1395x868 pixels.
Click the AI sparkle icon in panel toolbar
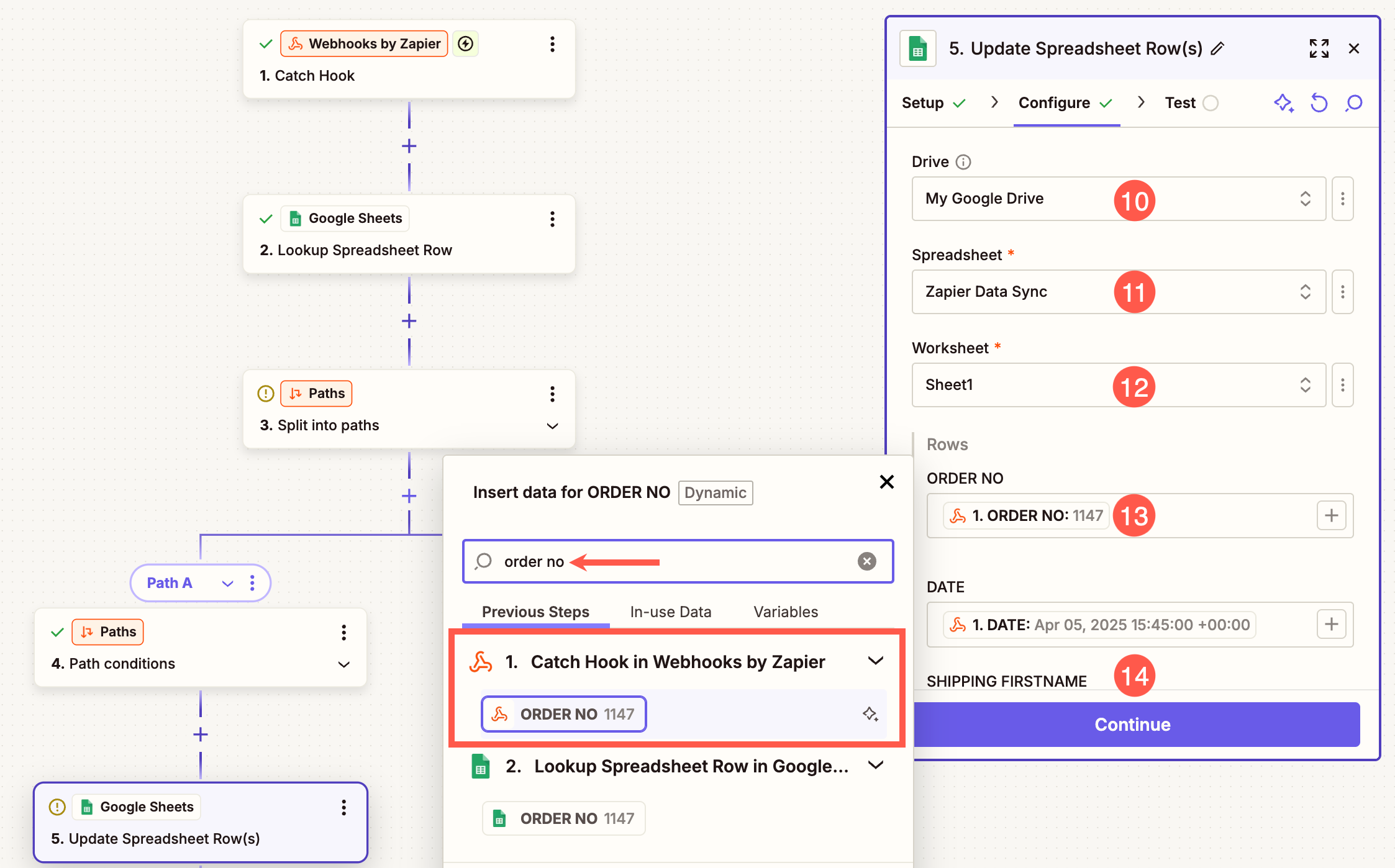pyautogui.click(x=1284, y=103)
